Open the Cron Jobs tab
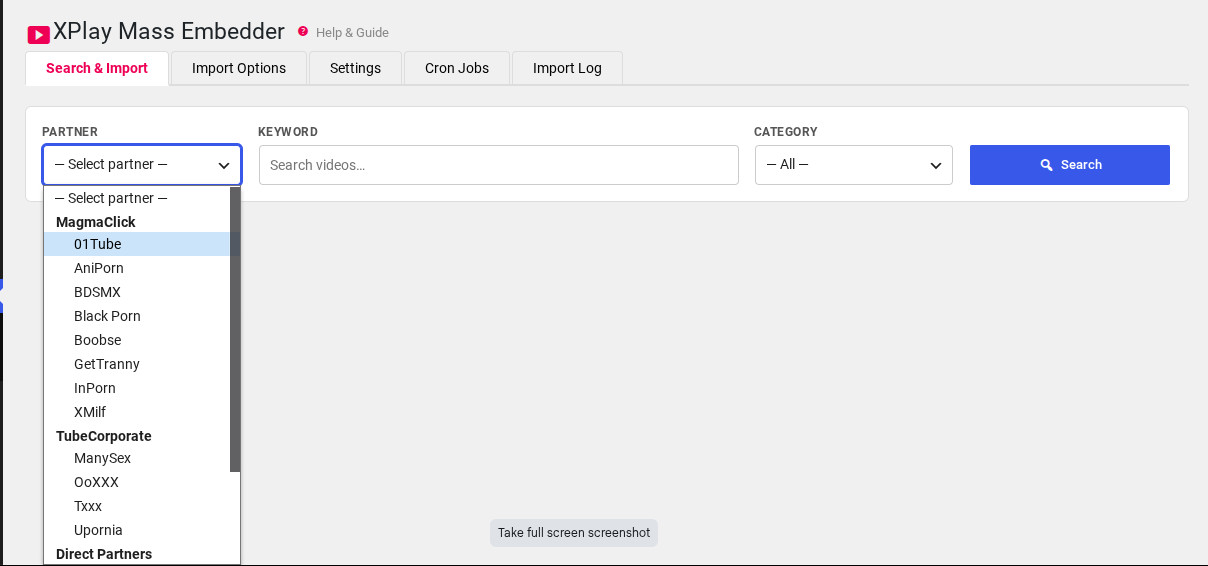The width and height of the screenshot is (1208, 566). pyautogui.click(x=457, y=68)
